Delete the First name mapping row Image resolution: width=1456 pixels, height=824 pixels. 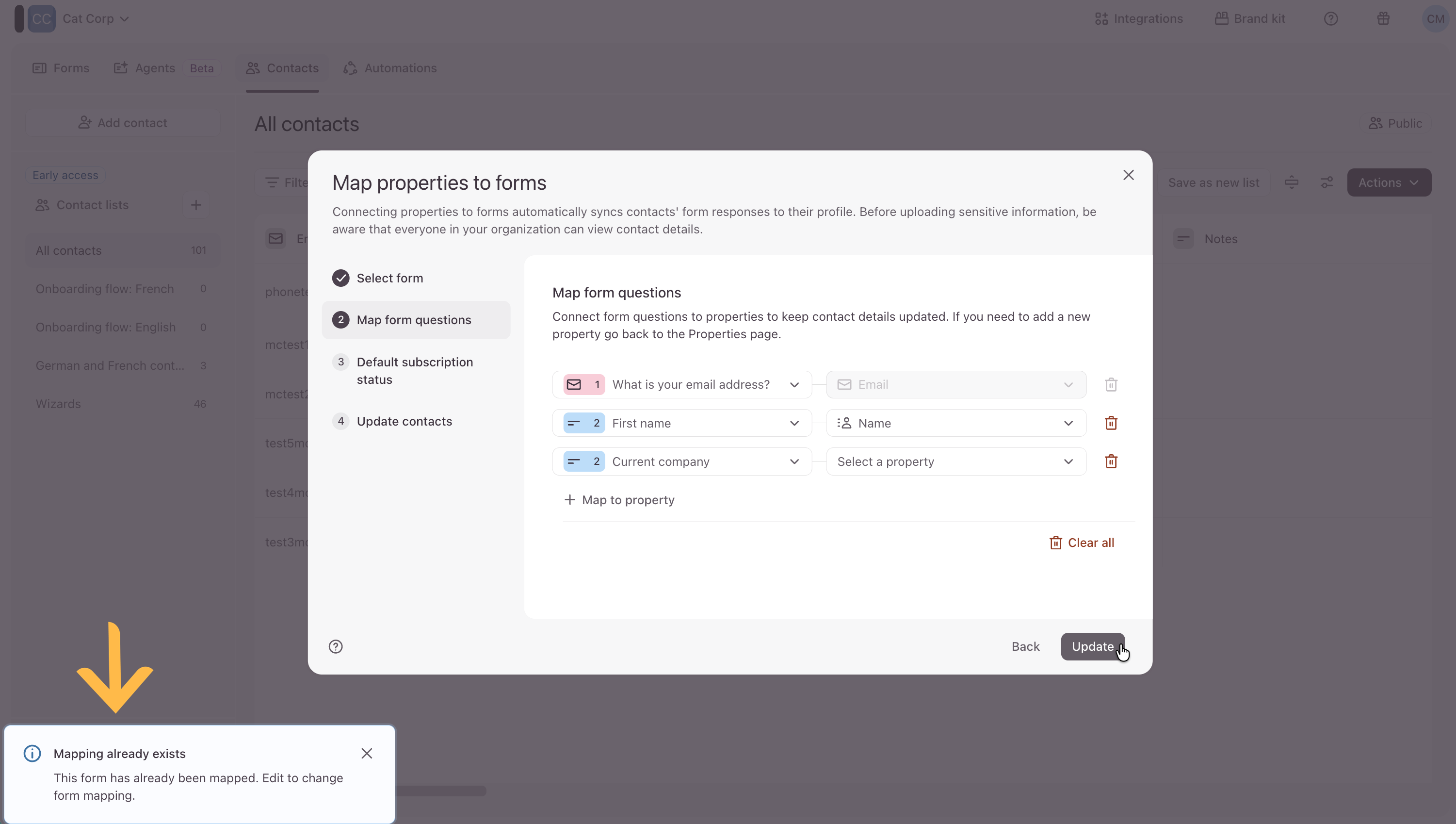(1111, 423)
